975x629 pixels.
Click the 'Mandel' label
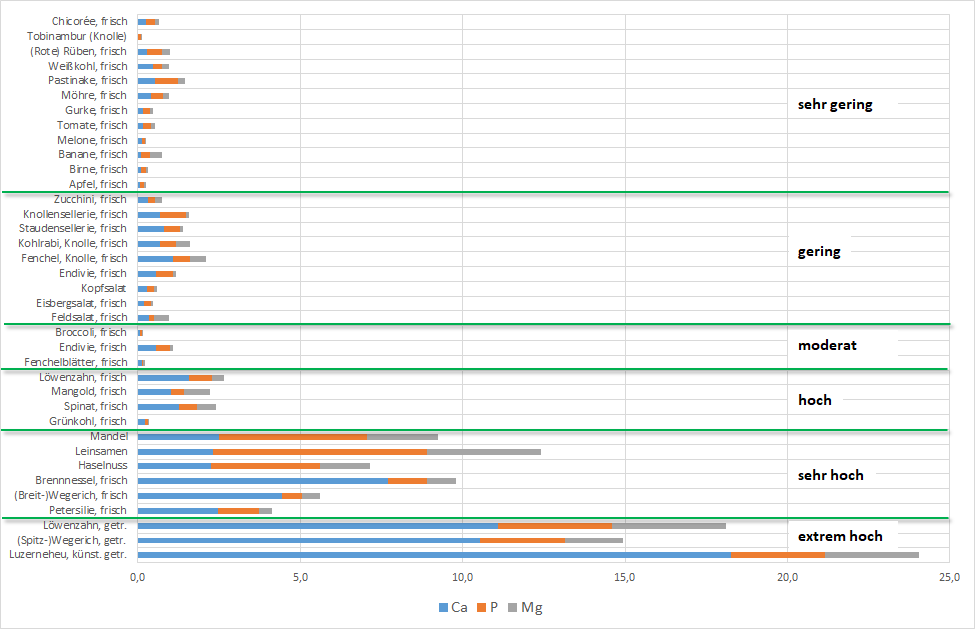click(109, 436)
